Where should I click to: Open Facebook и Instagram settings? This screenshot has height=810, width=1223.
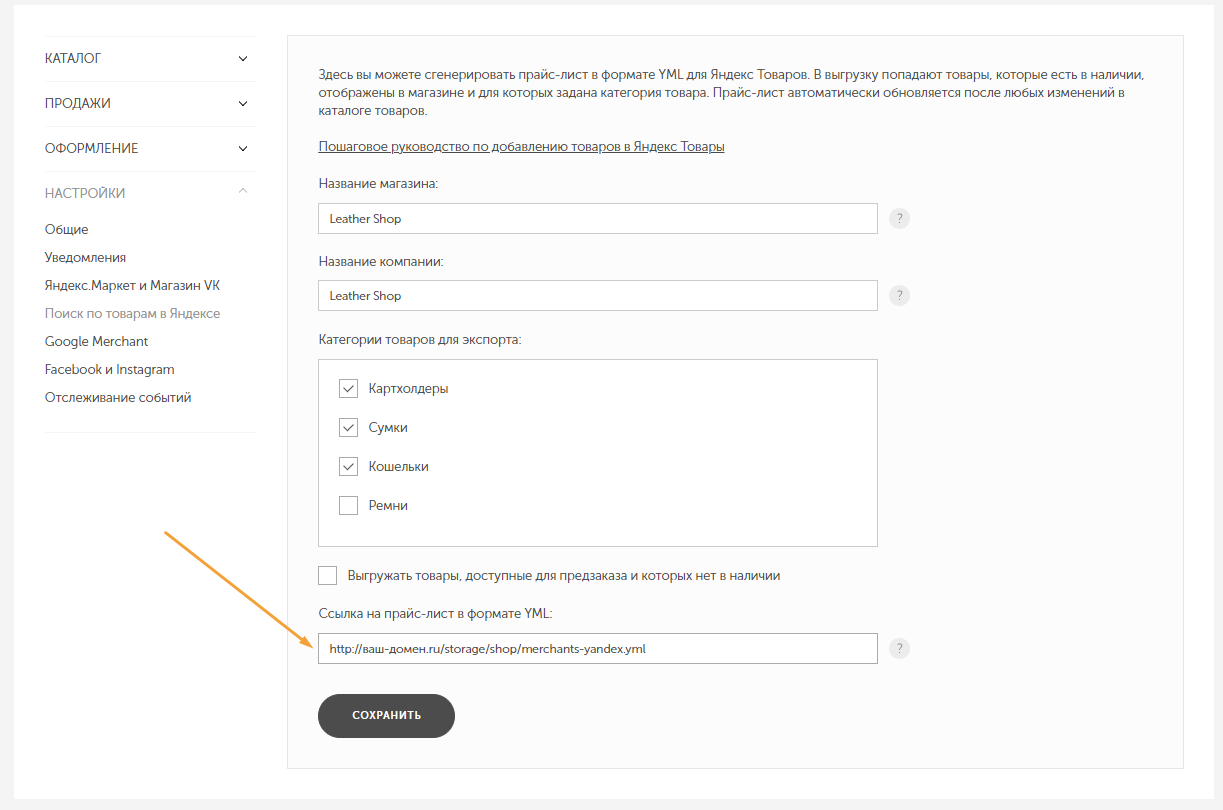coord(110,369)
